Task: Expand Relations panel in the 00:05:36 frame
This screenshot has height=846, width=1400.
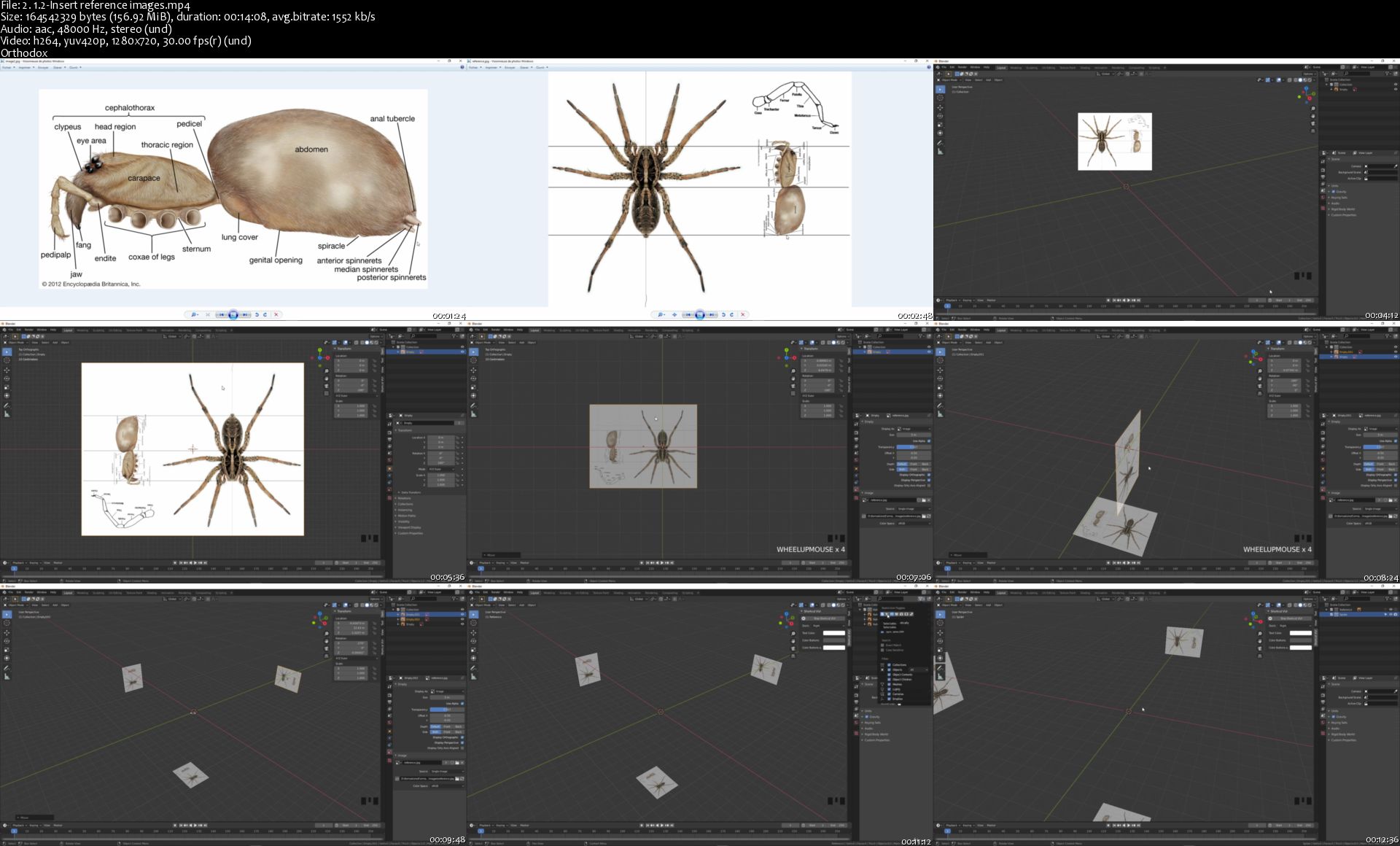Action: click(403, 498)
